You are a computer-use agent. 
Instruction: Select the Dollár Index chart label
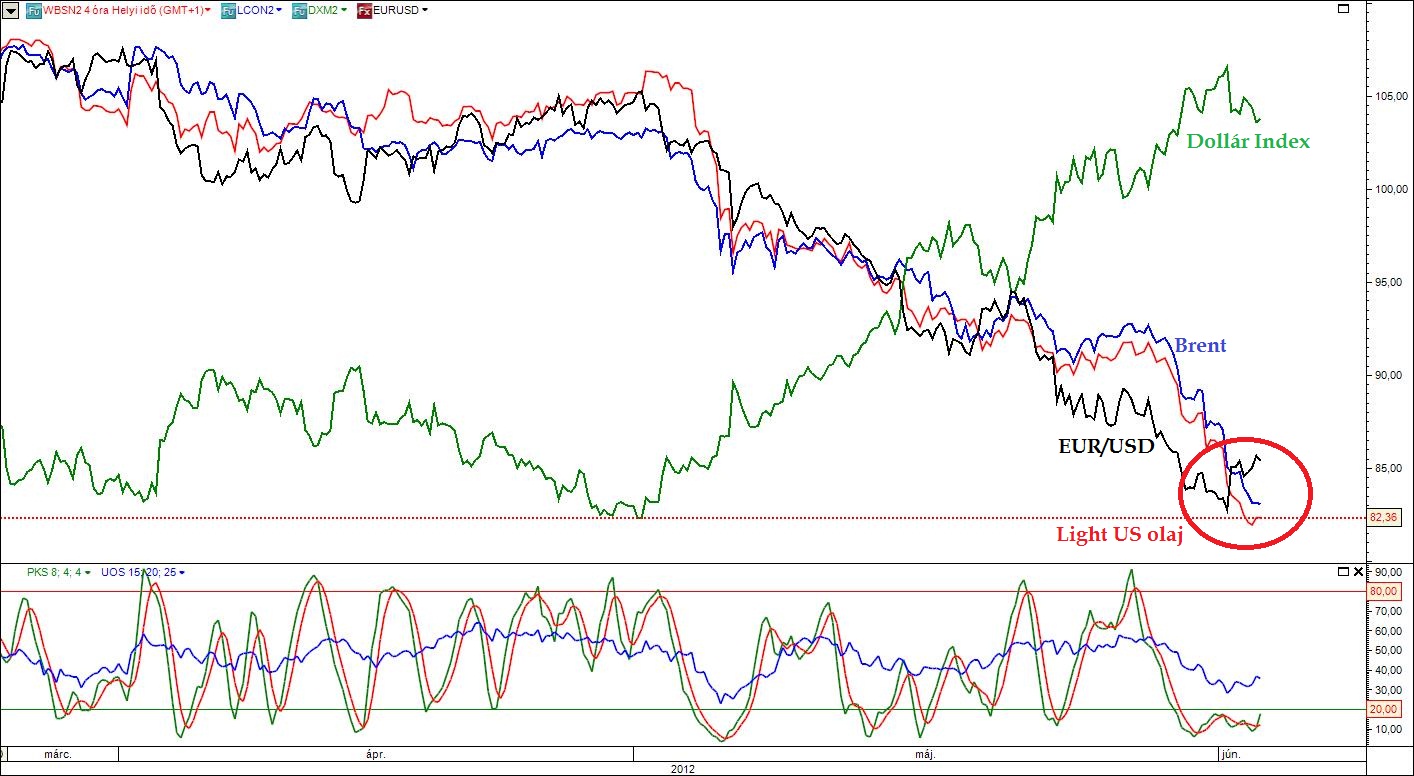[1247, 141]
